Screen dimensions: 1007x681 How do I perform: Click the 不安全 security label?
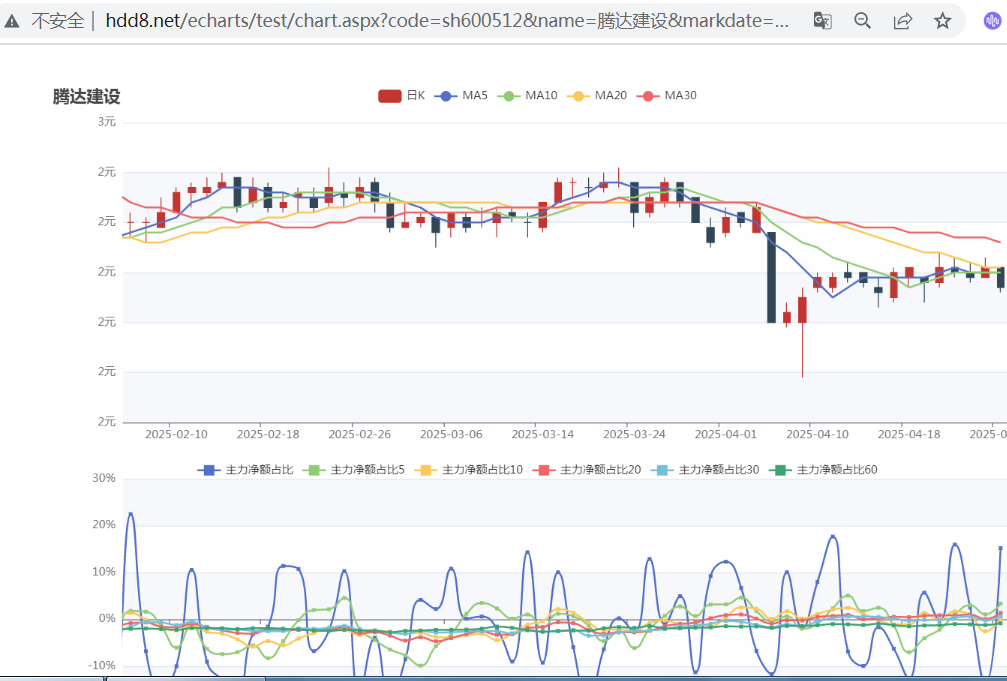(x=58, y=21)
